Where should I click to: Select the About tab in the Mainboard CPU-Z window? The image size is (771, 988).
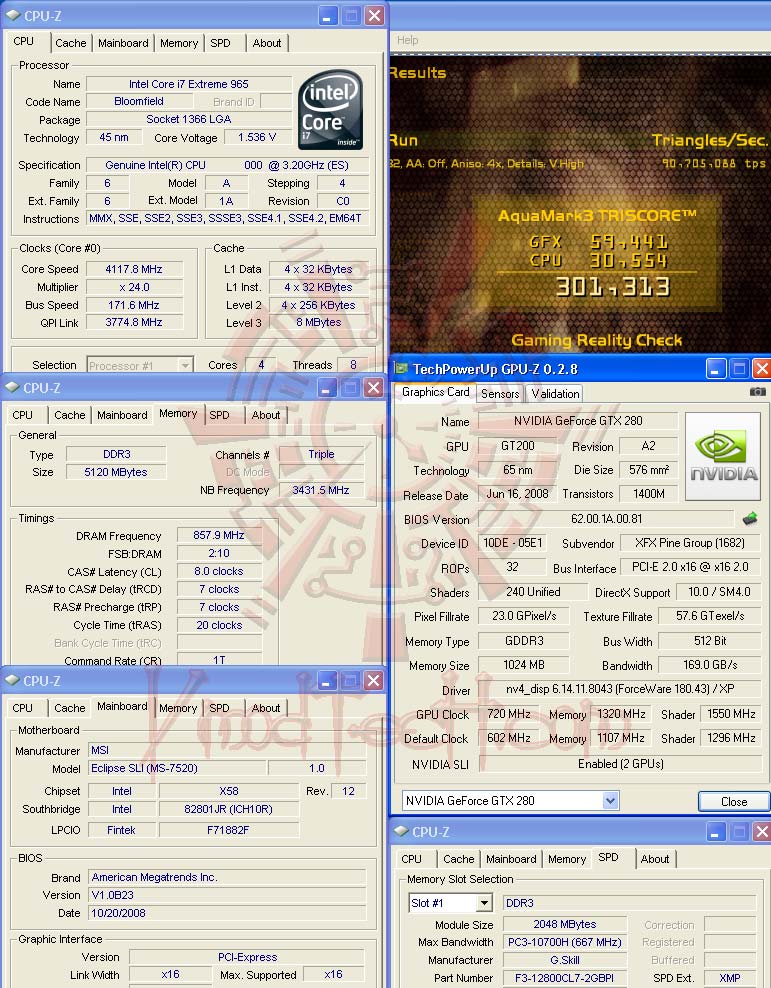pos(266,708)
